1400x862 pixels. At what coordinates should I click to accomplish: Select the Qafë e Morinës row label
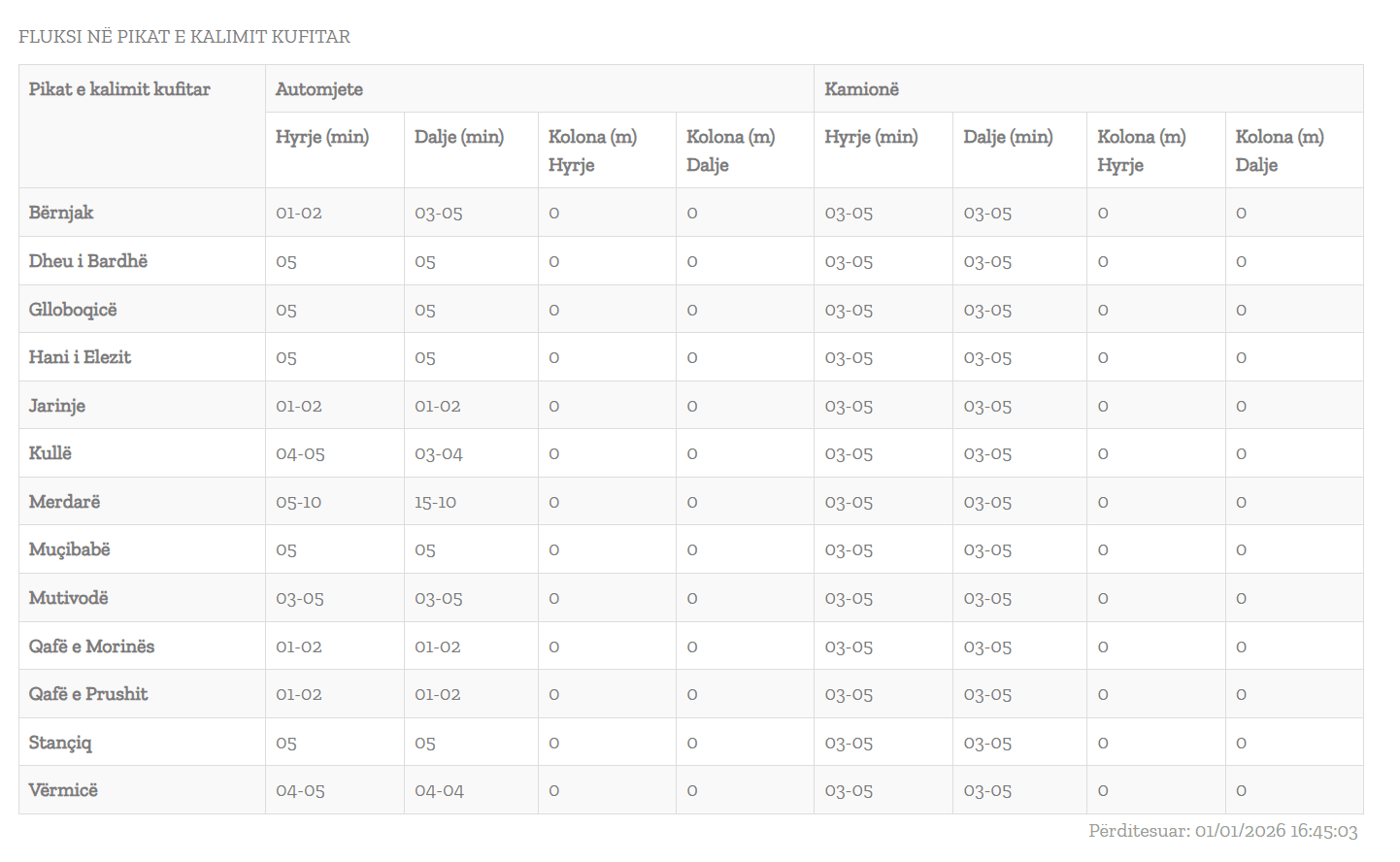coord(91,646)
